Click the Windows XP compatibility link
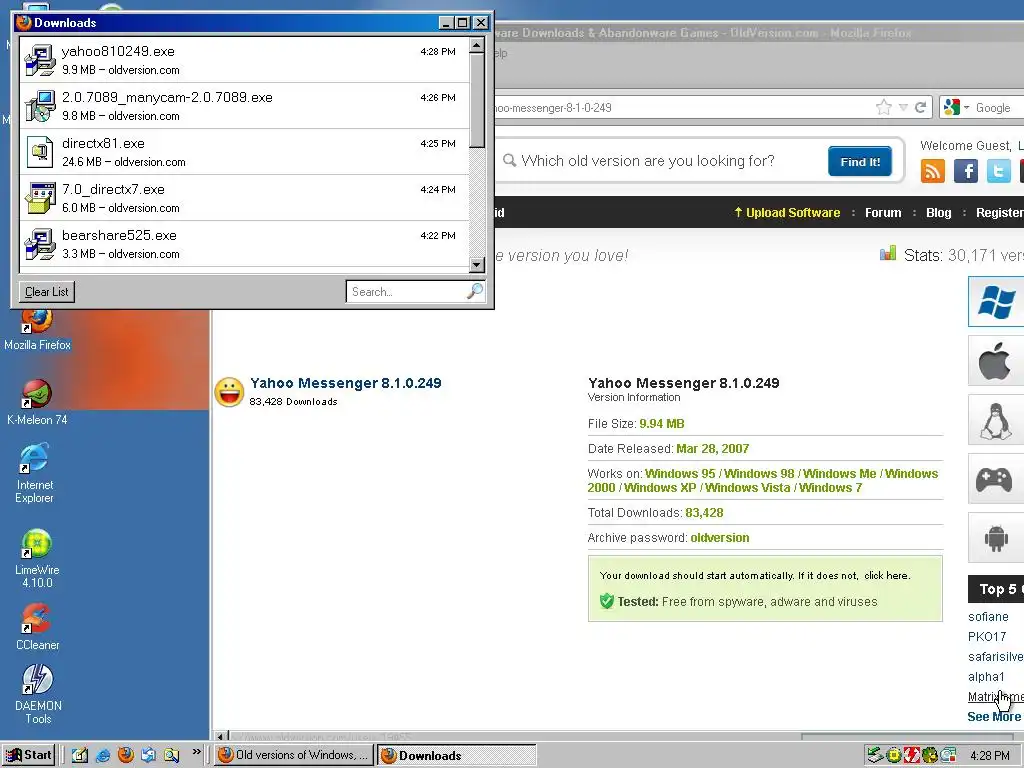The width and height of the screenshot is (1024, 768). coord(660,487)
